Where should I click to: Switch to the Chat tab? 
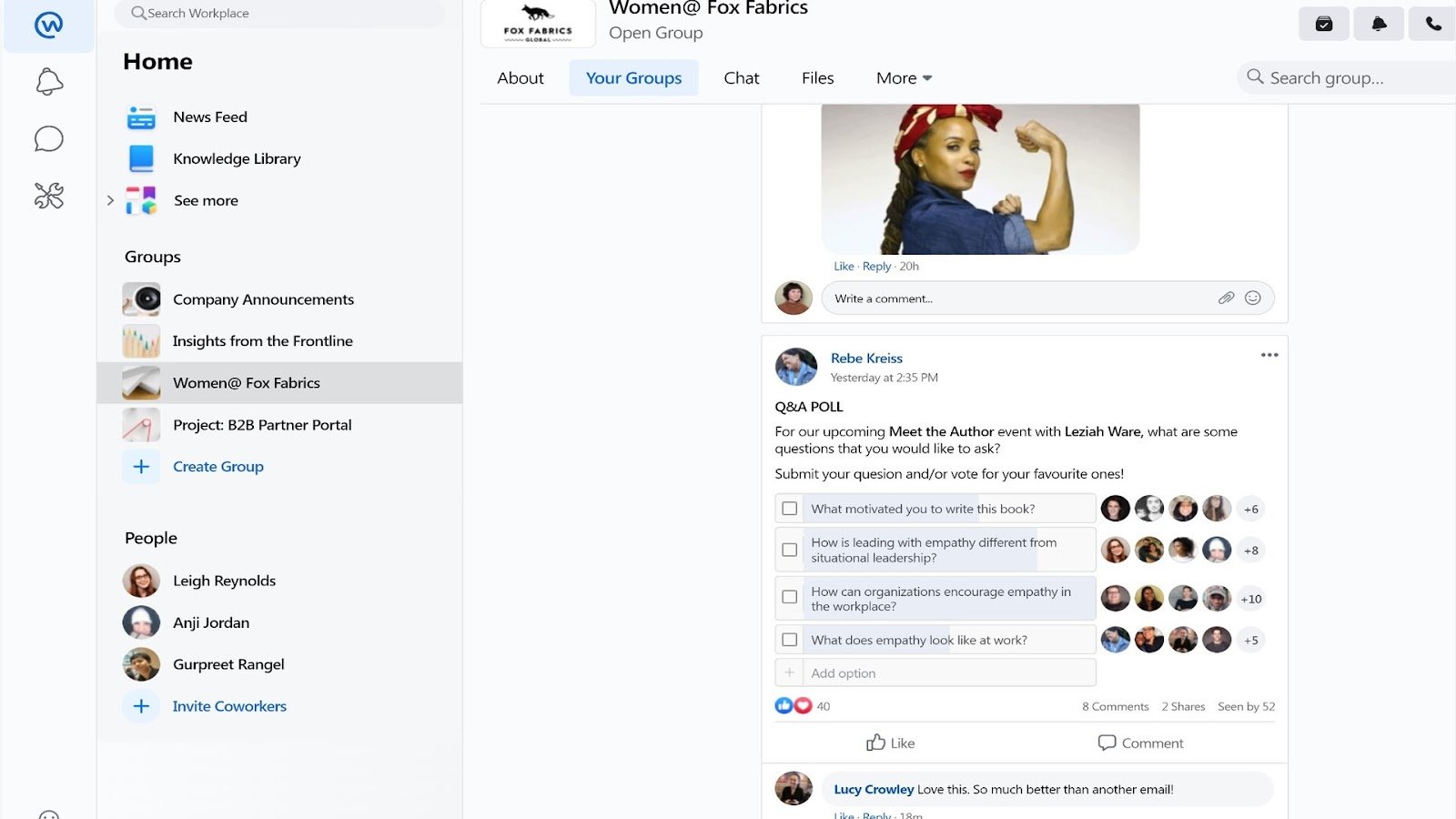click(x=742, y=78)
